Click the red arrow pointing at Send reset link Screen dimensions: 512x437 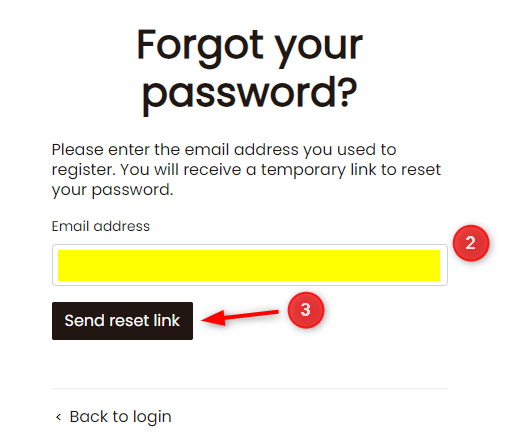pos(240,316)
